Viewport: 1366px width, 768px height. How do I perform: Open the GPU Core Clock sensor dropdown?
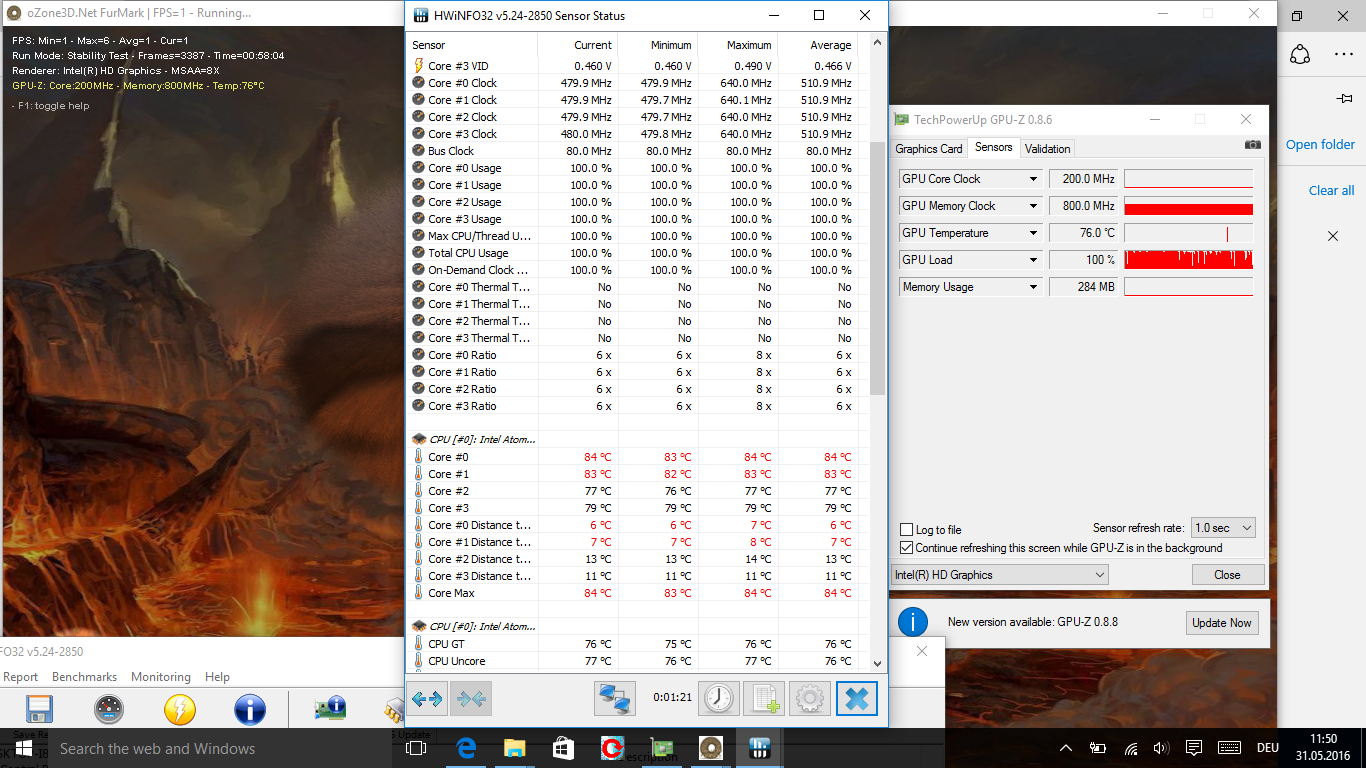coord(1034,179)
